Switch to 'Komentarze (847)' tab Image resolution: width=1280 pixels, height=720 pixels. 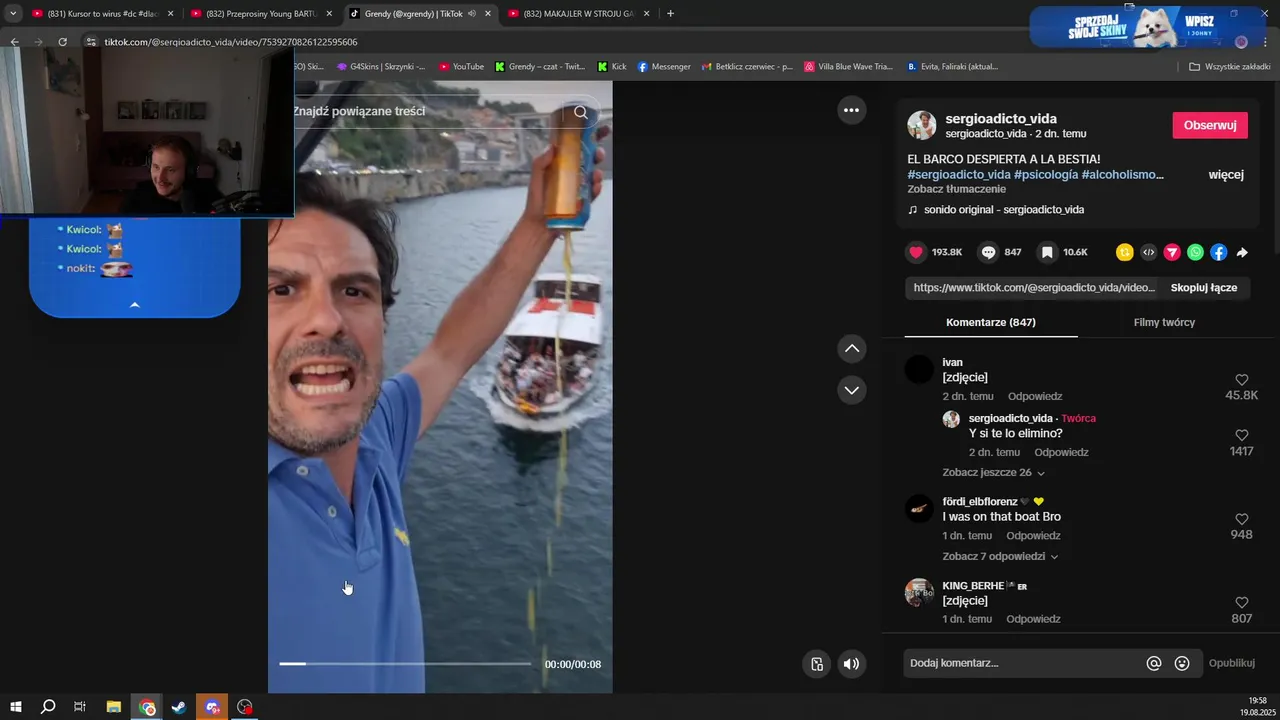point(991,323)
